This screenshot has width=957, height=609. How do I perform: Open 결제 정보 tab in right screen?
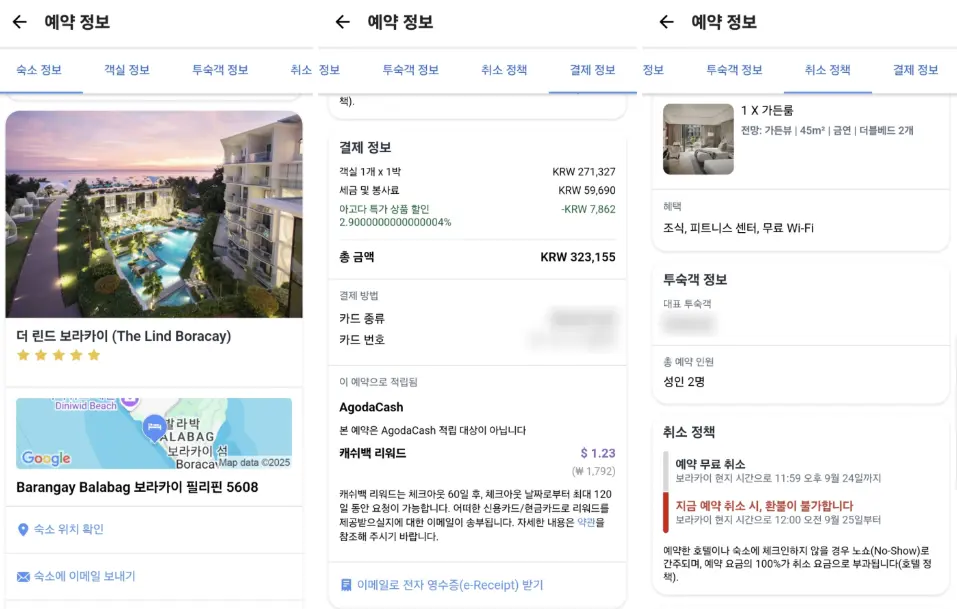point(915,70)
